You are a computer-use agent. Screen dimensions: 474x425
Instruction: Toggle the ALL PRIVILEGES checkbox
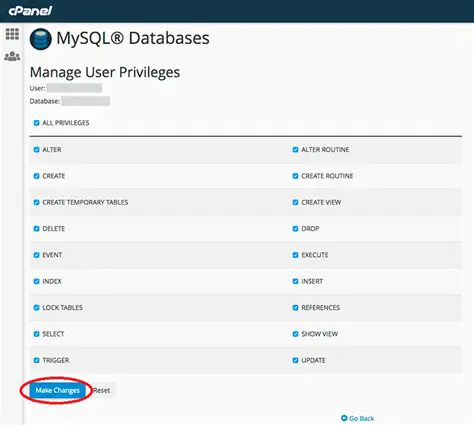37,123
